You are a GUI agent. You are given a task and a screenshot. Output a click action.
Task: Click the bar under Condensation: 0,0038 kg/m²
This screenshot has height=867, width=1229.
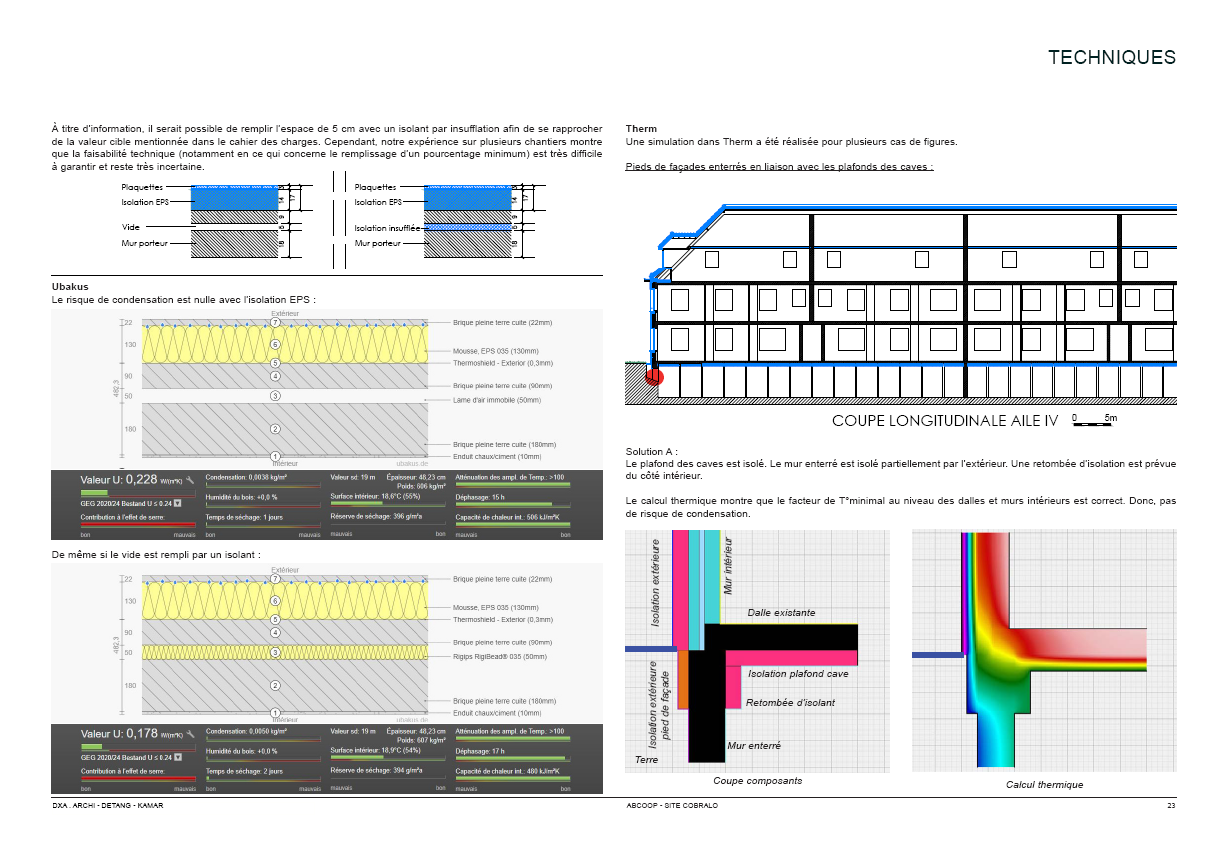[263, 487]
